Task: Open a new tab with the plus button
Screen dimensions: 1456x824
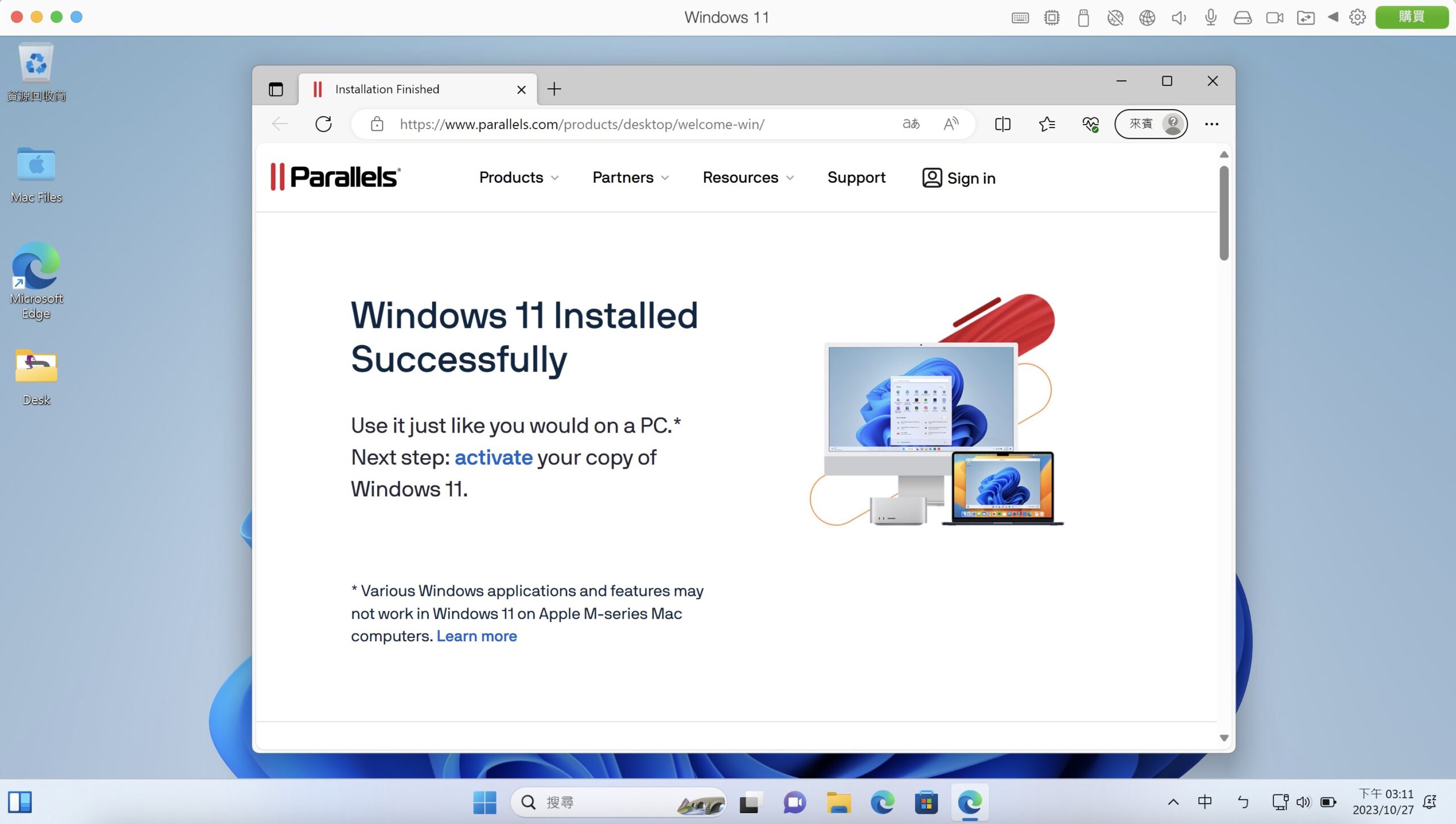Action: [554, 89]
